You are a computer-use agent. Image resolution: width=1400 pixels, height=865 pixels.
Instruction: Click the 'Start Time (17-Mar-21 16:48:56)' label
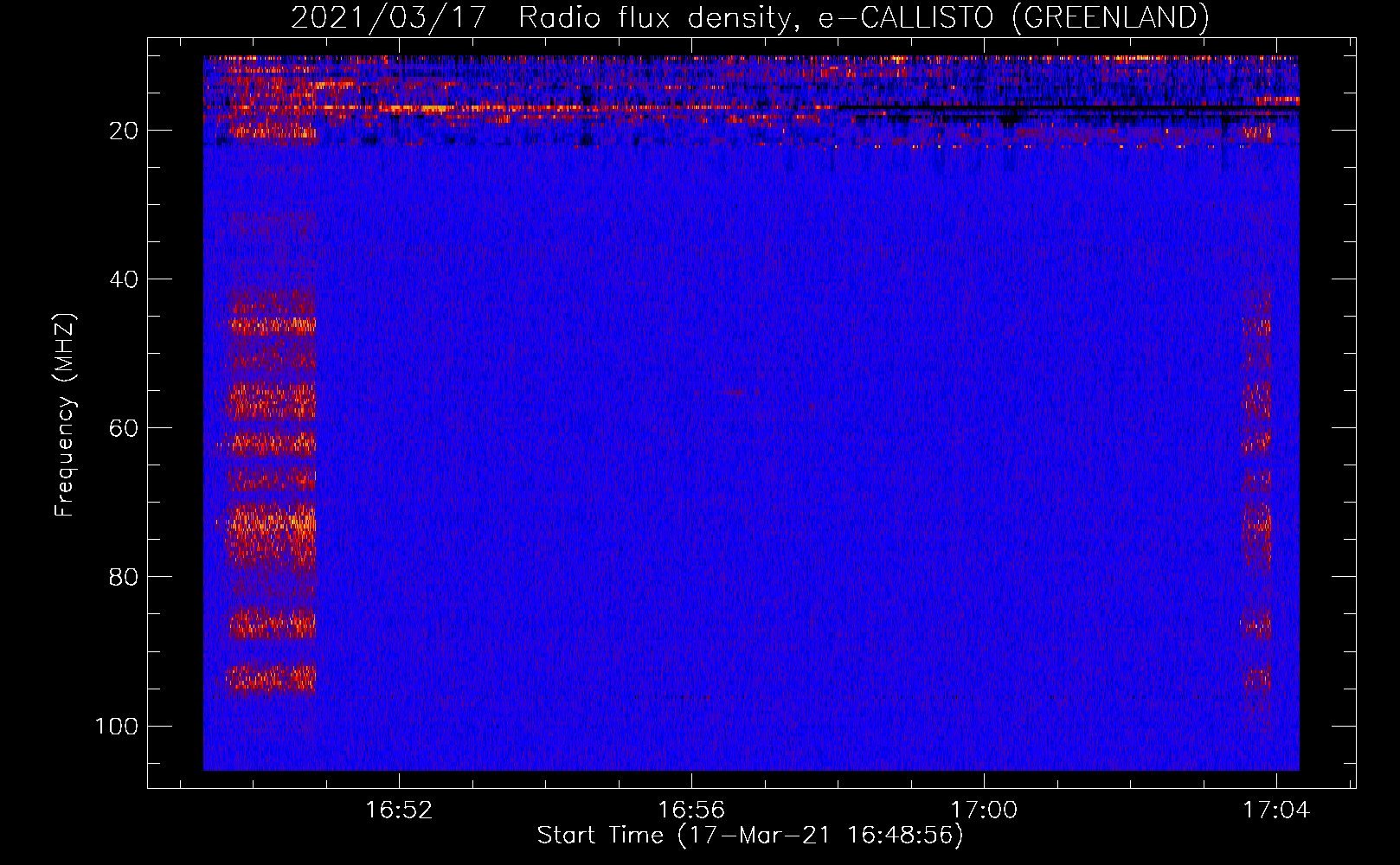[750, 836]
